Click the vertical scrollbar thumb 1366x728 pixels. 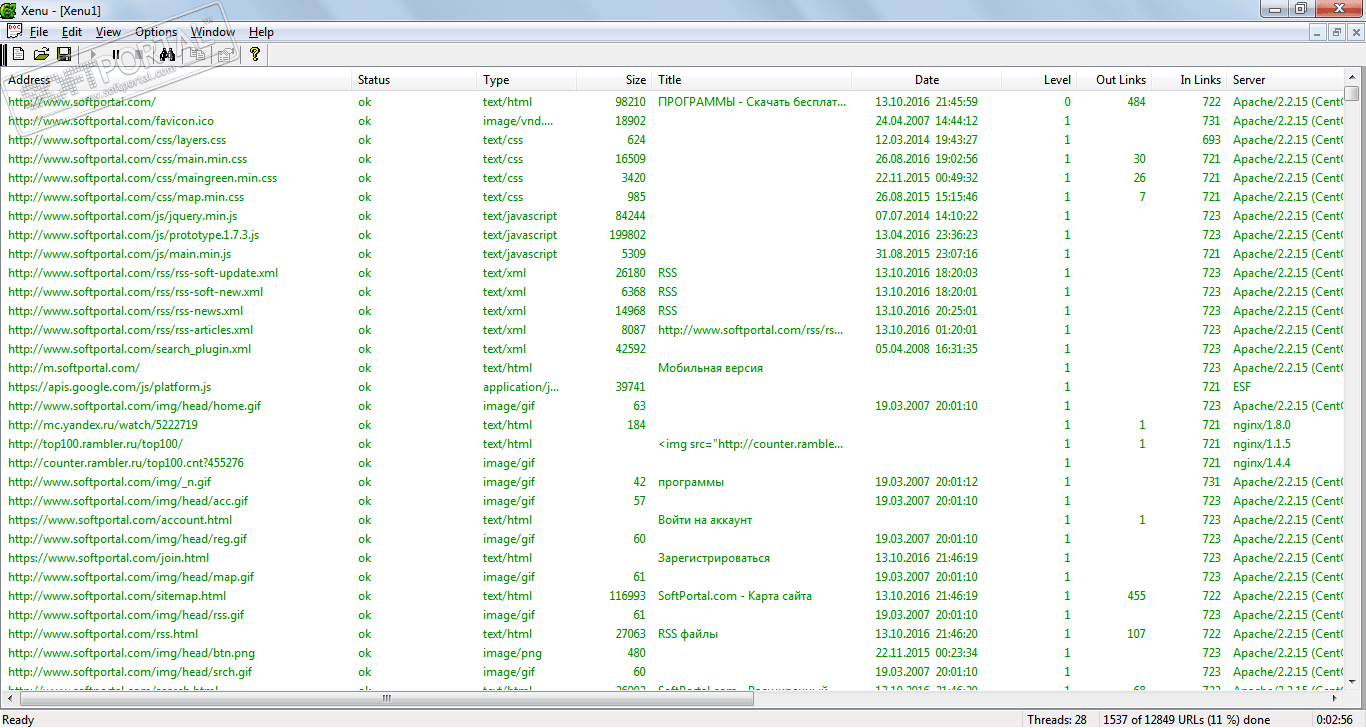coord(1352,94)
